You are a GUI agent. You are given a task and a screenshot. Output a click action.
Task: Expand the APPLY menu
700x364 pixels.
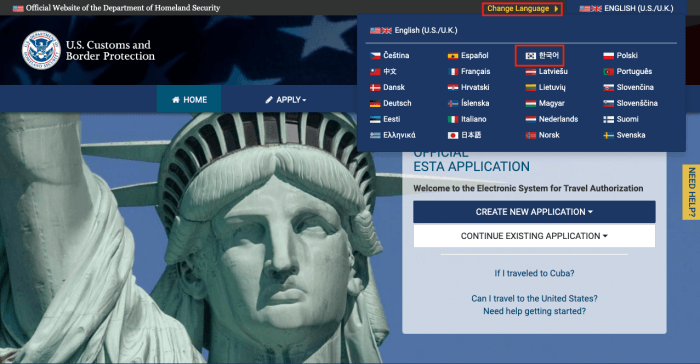[x=286, y=100]
